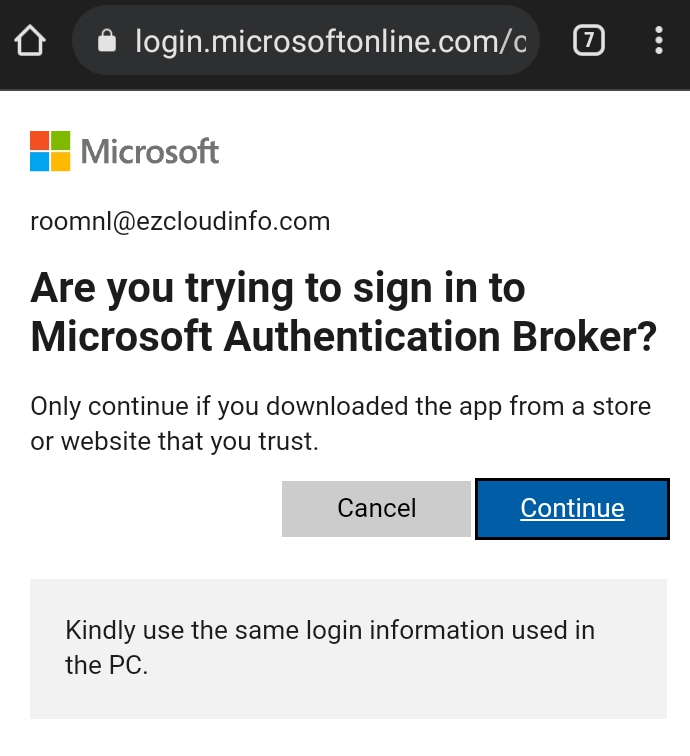The width and height of the screenshot is (690, 756).
Task: Click the red square of the Microsoft logo
Action: (40, 140)
